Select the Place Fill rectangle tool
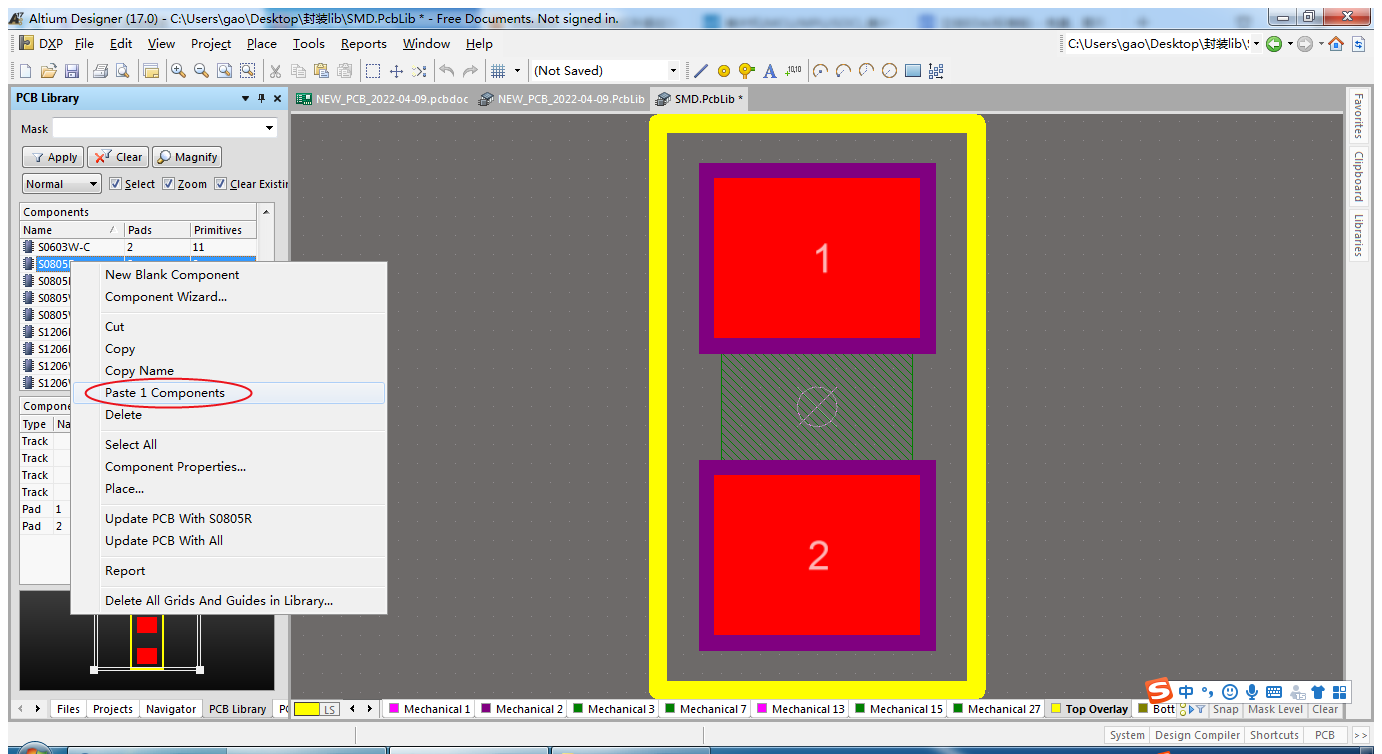The height and width of the screenshot is (754, 1382). [x=913, y=71]
